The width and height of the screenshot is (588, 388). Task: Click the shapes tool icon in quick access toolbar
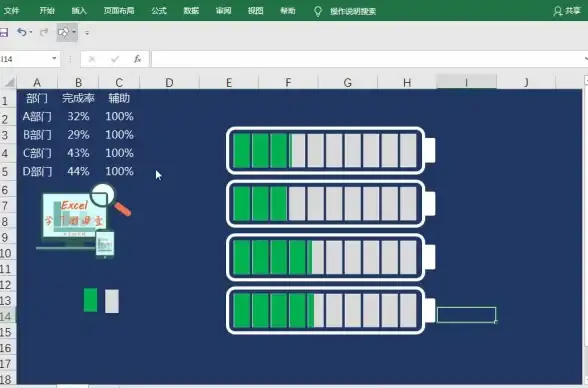pyautogui.click(x=63, y=33)
